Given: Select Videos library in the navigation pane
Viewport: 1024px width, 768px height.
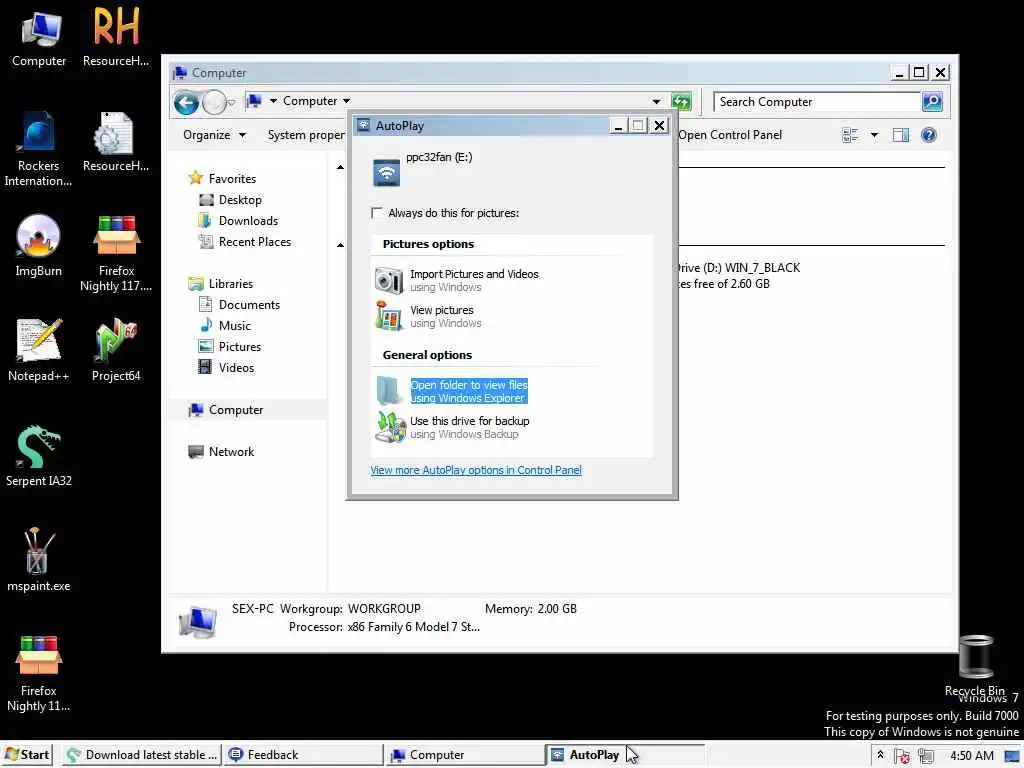Looking at the screenshot, I should coord(226,367).
